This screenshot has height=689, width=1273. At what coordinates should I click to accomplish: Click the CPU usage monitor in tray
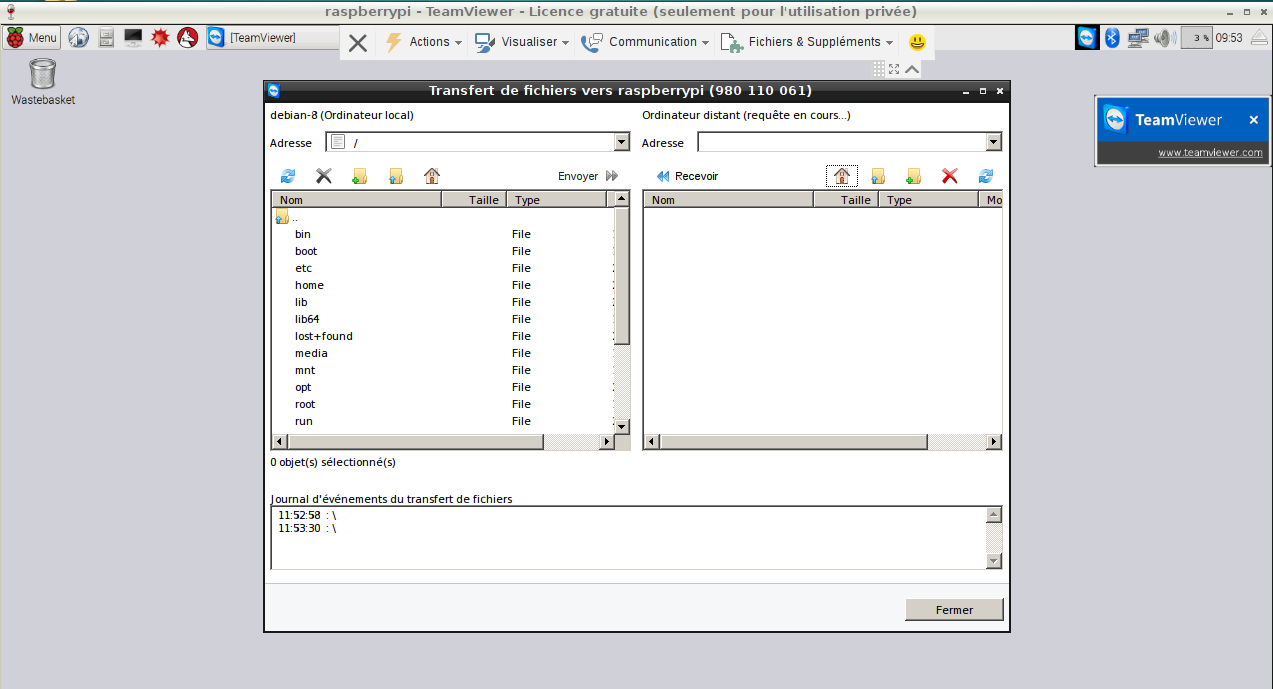[x=1197, y=38]
